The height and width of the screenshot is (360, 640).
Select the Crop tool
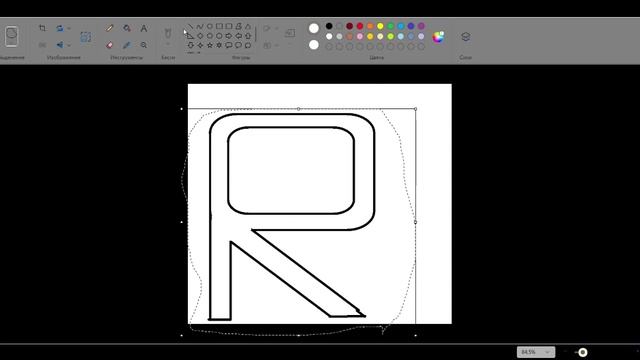42,28
